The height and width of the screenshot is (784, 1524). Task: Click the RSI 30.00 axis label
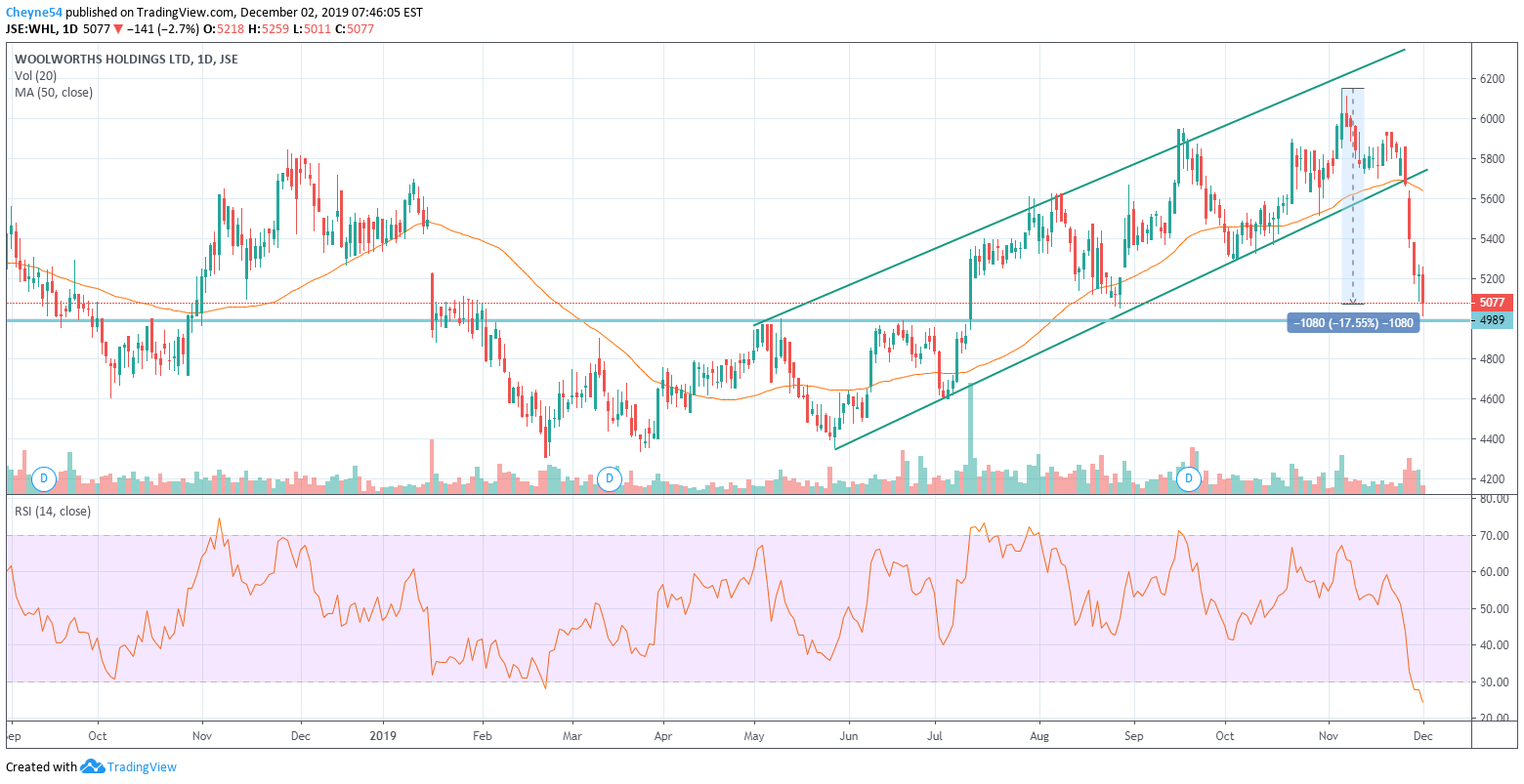click(1493, 682)
